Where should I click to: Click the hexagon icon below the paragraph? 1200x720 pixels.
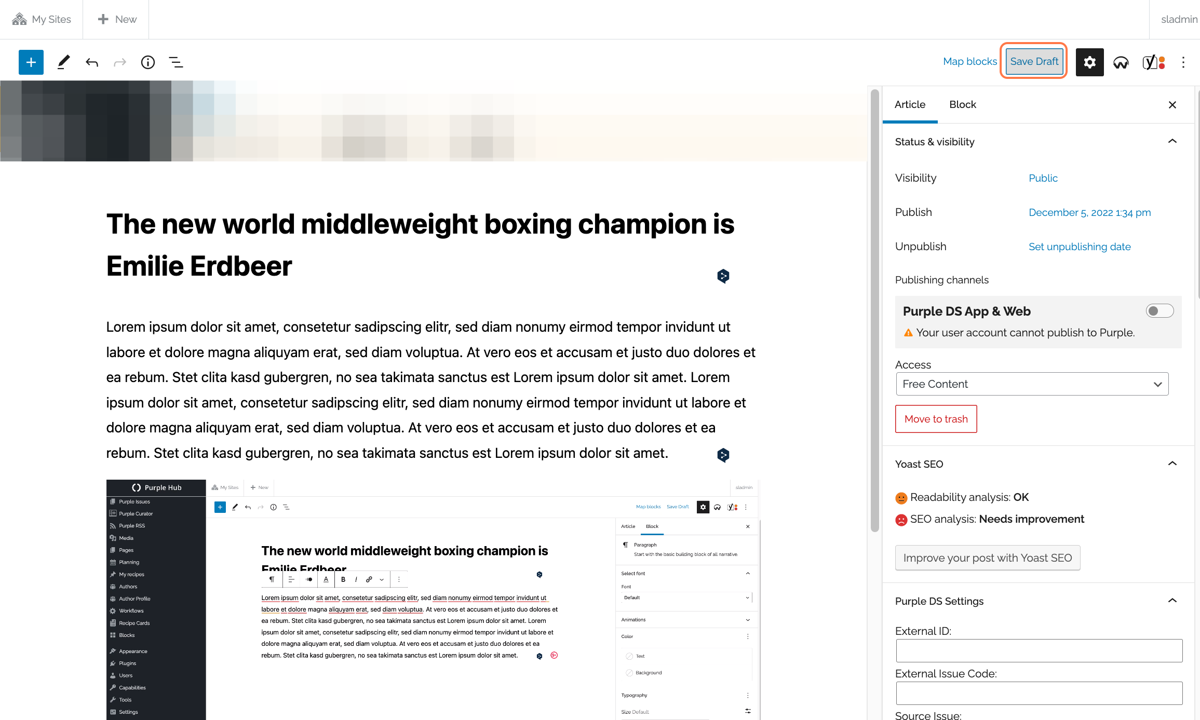[723, 455]
